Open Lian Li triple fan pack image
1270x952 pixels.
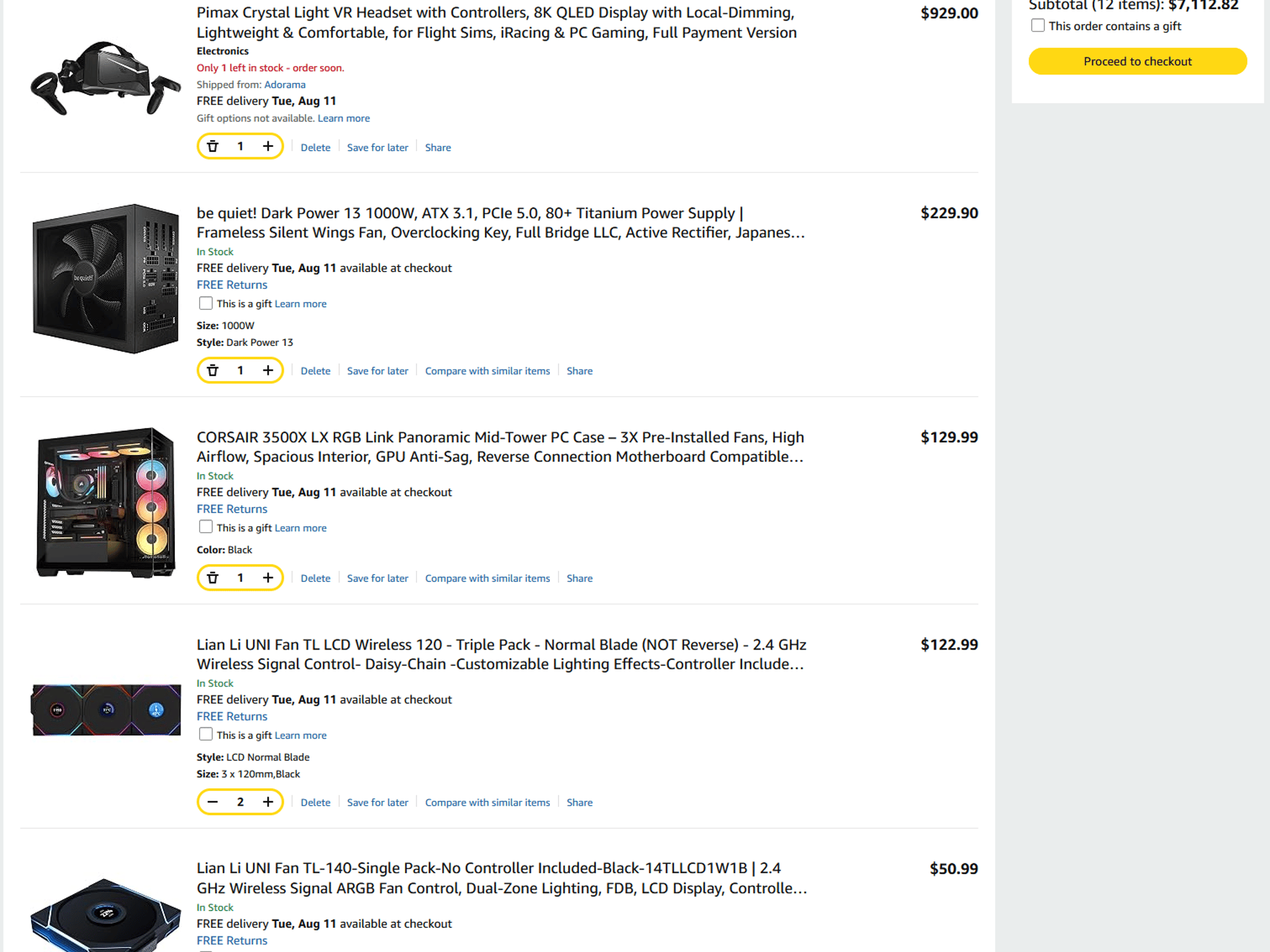click(106, 710)
